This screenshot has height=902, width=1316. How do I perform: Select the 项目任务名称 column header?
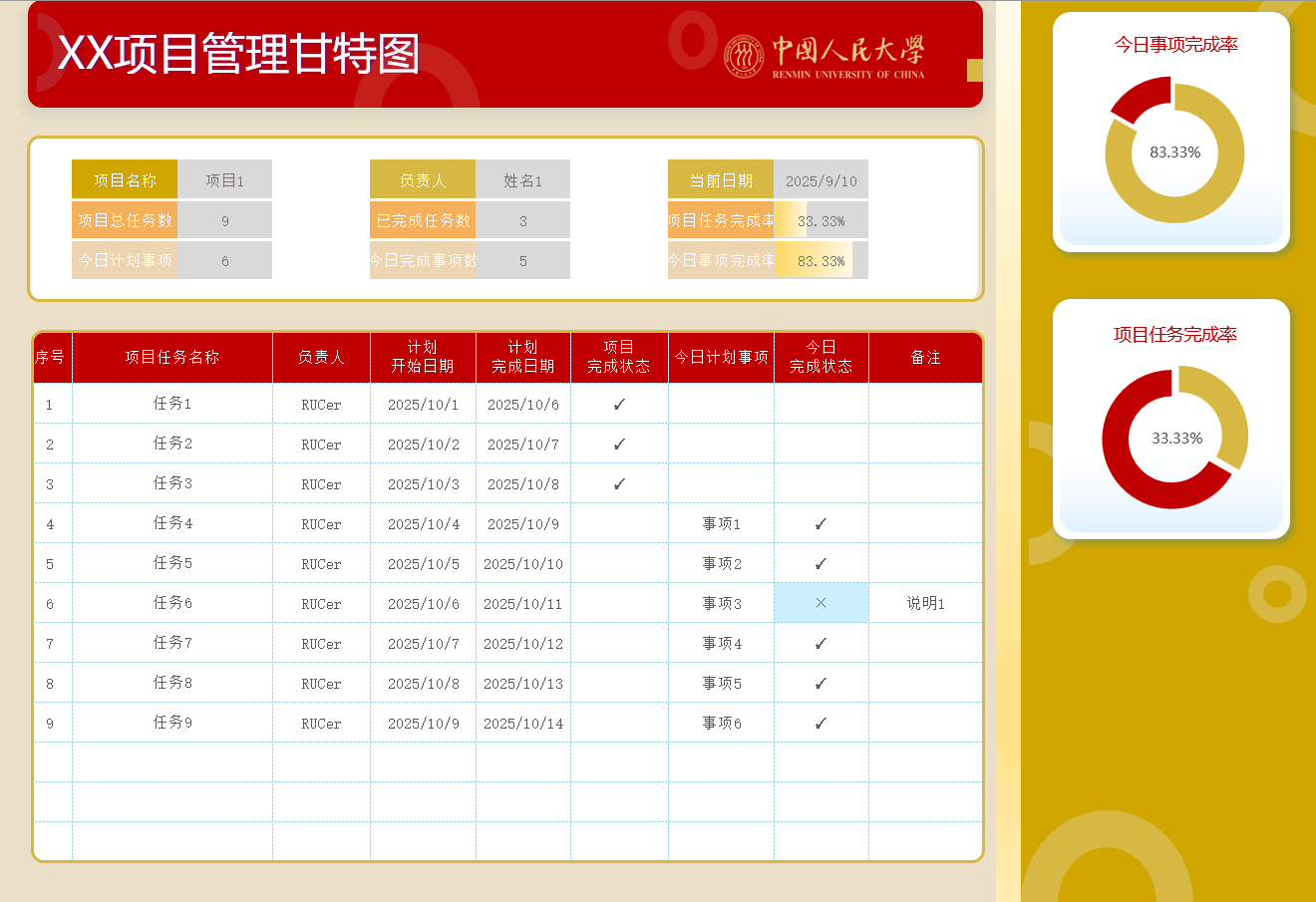click(x=172, y=357)
